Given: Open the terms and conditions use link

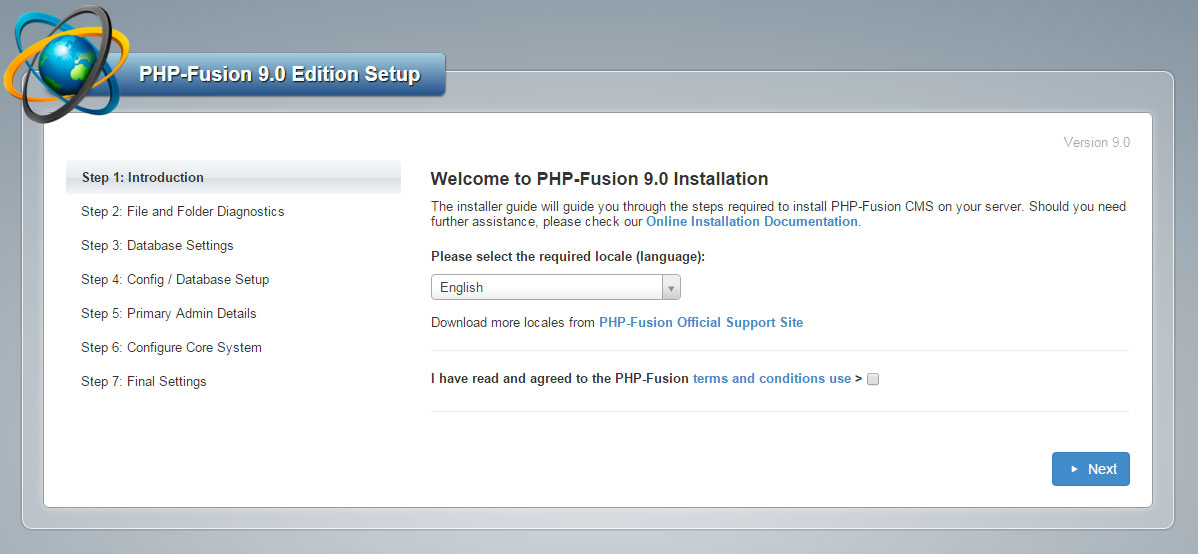Looking at the screenshot, I should pyautogui.click(x=771, y=379).
